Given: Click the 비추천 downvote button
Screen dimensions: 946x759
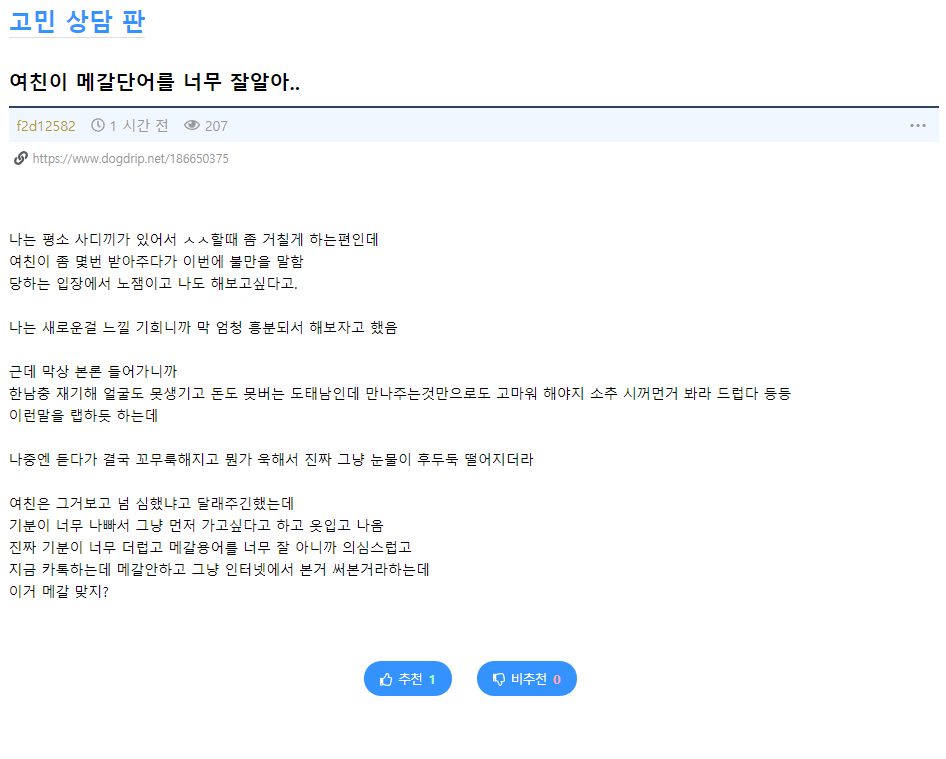Looking at the screenshot, I should pyautogui.click(x=527, y=679).
